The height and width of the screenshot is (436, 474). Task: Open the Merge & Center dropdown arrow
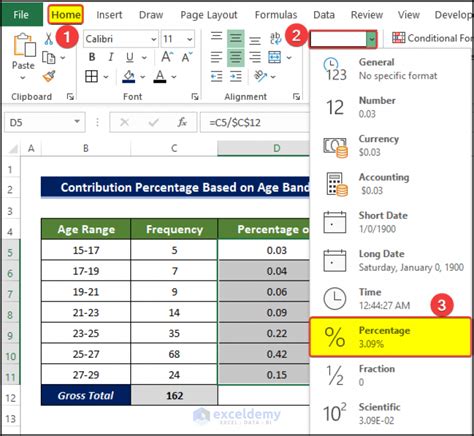coord(289,58)
